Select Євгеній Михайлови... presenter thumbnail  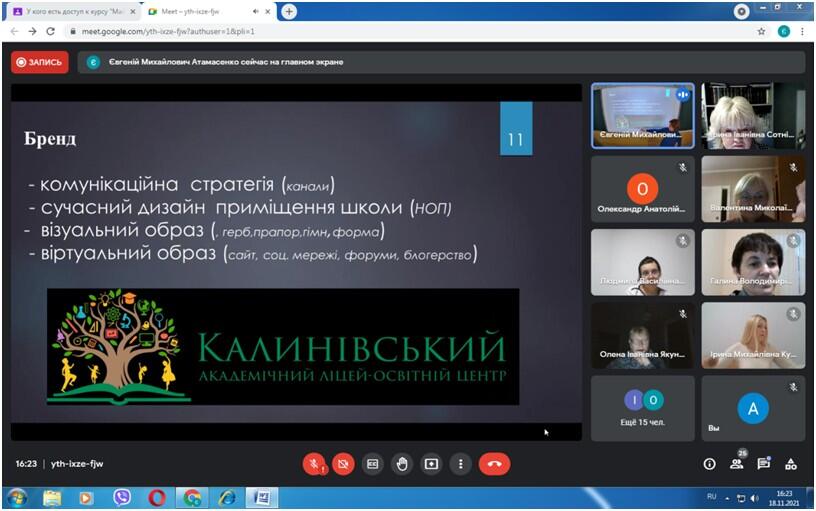click(x=643, y=116)
